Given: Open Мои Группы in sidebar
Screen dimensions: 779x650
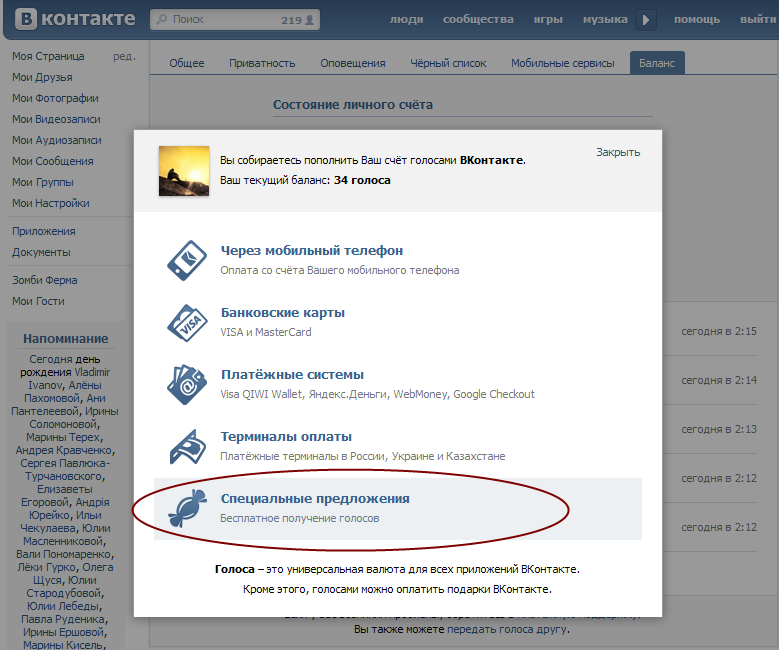Looking at the screenshot, I should (43, 182).
